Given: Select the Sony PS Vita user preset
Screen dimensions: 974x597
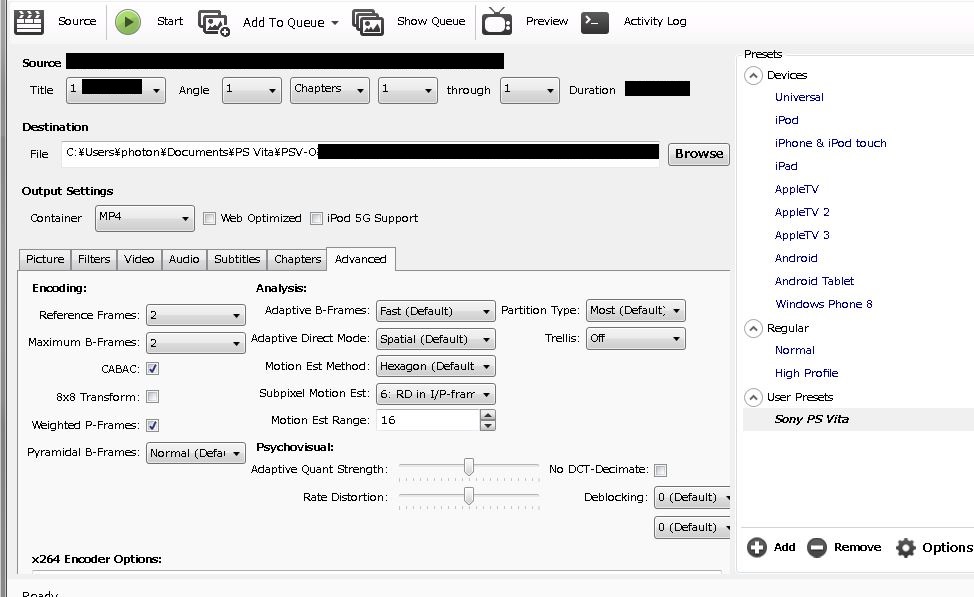Looking at the screenshot, I should (x=811, y=419).
